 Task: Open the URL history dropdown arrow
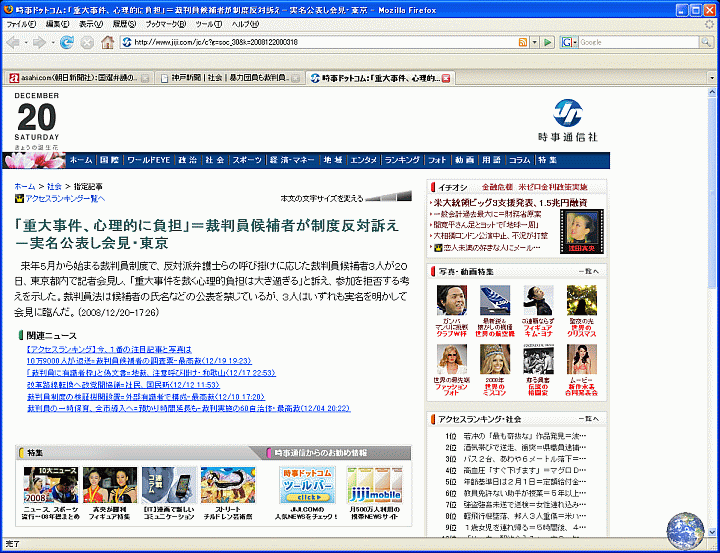(535, 42)
